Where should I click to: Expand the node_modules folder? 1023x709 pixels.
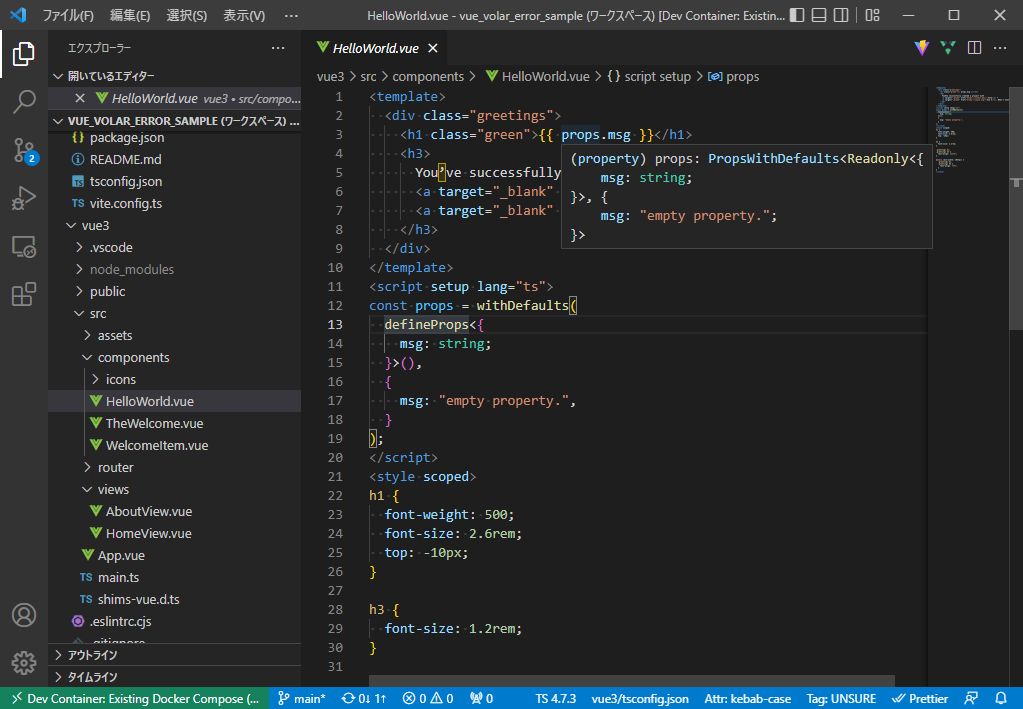coord(175,269)
